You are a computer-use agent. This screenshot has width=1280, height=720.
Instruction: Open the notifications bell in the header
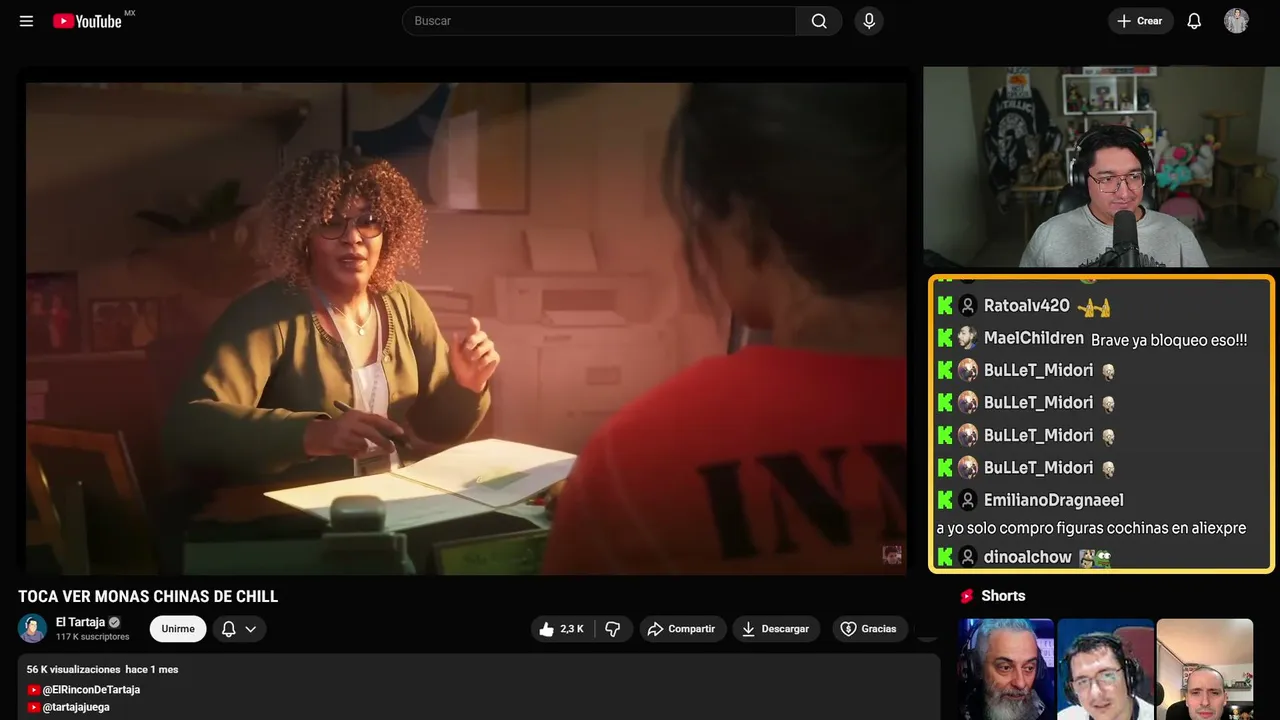click(1194, 21)
